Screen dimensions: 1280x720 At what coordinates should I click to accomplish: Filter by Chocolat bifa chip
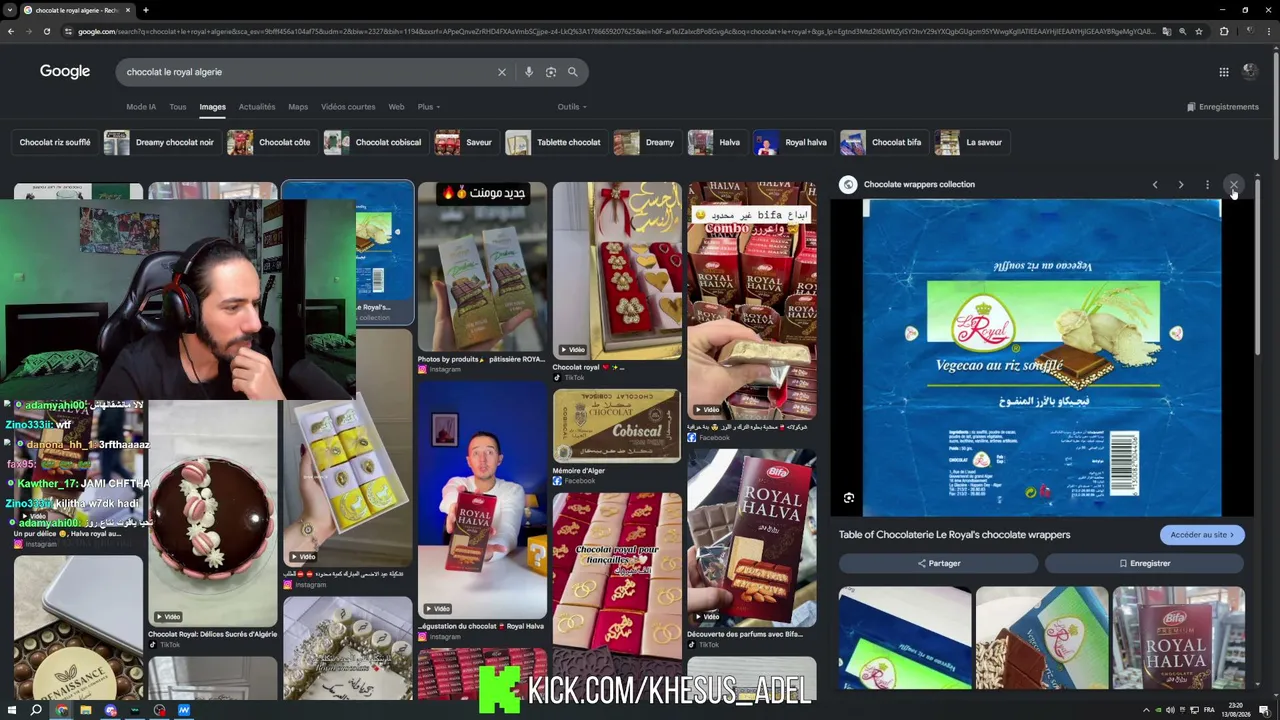(x=882, y=143)
